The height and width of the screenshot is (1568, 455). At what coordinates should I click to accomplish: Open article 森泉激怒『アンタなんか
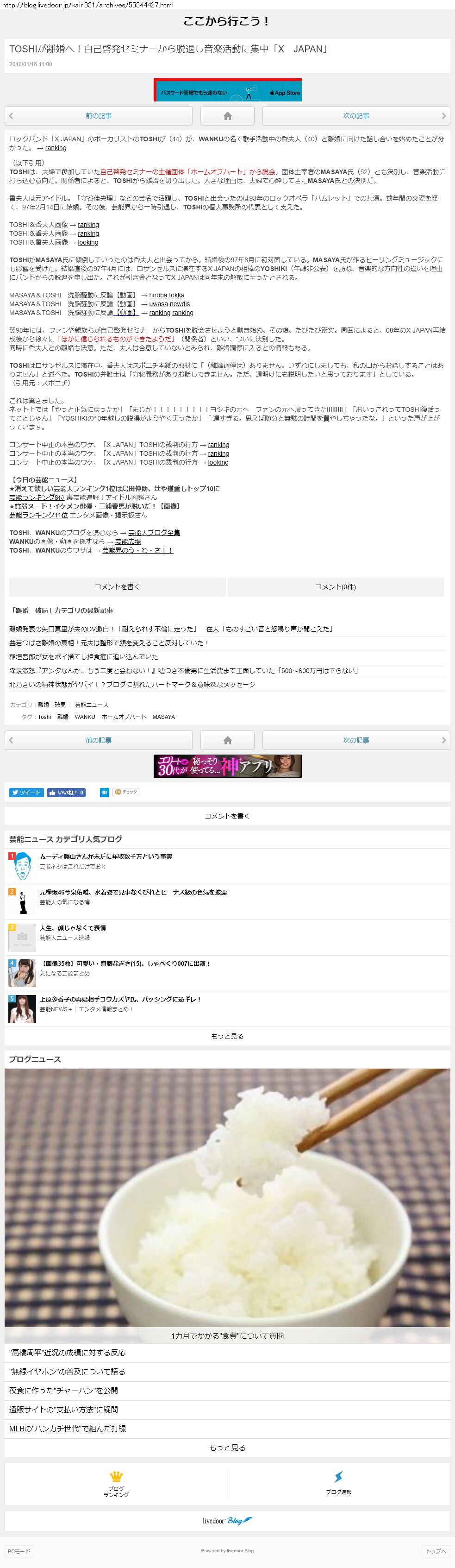point(184,671)
